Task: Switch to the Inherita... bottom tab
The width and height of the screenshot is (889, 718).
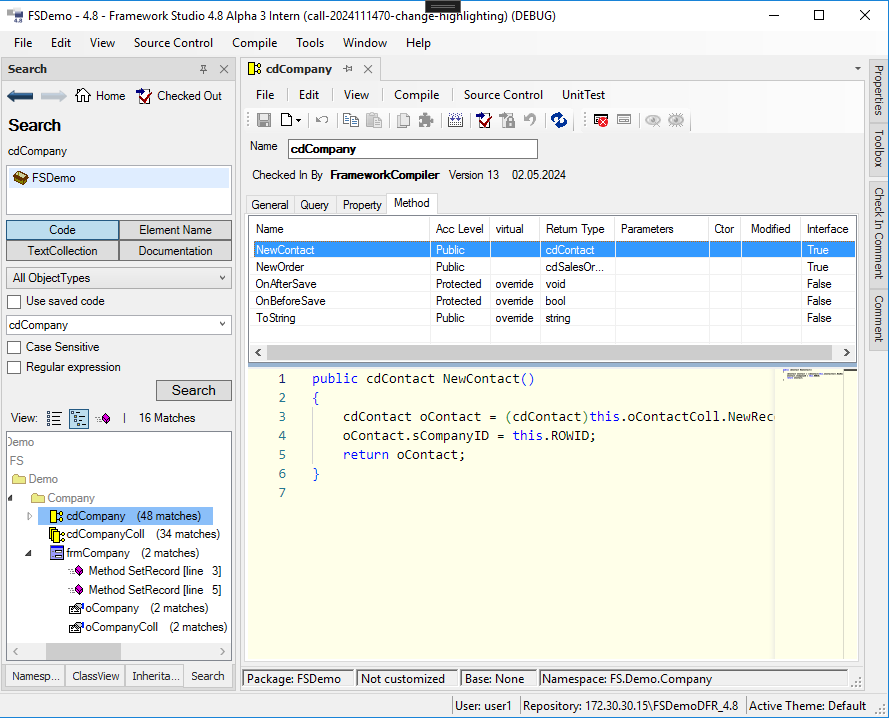Action: [x=155, y=676]
